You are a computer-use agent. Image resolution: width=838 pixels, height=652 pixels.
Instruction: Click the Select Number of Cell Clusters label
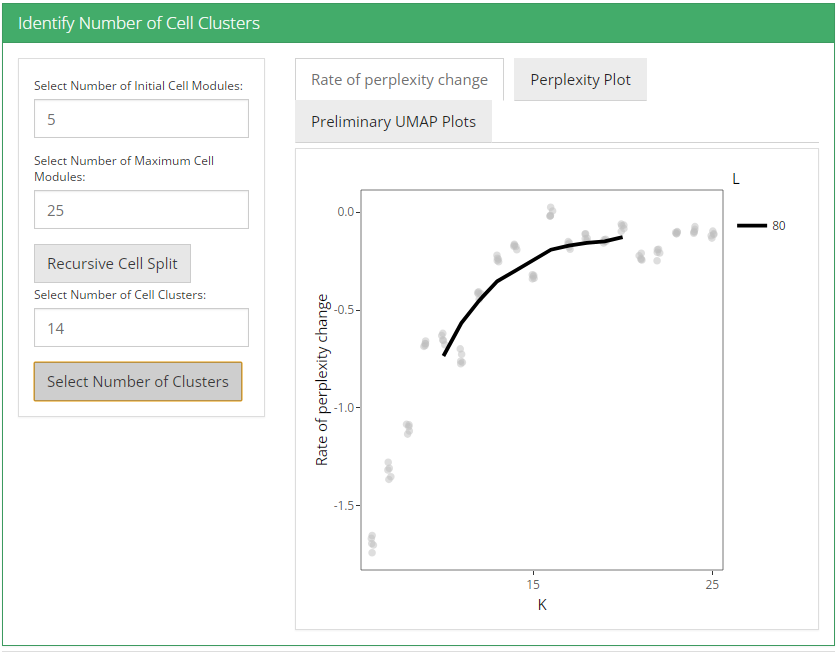(x=120, y=295)
